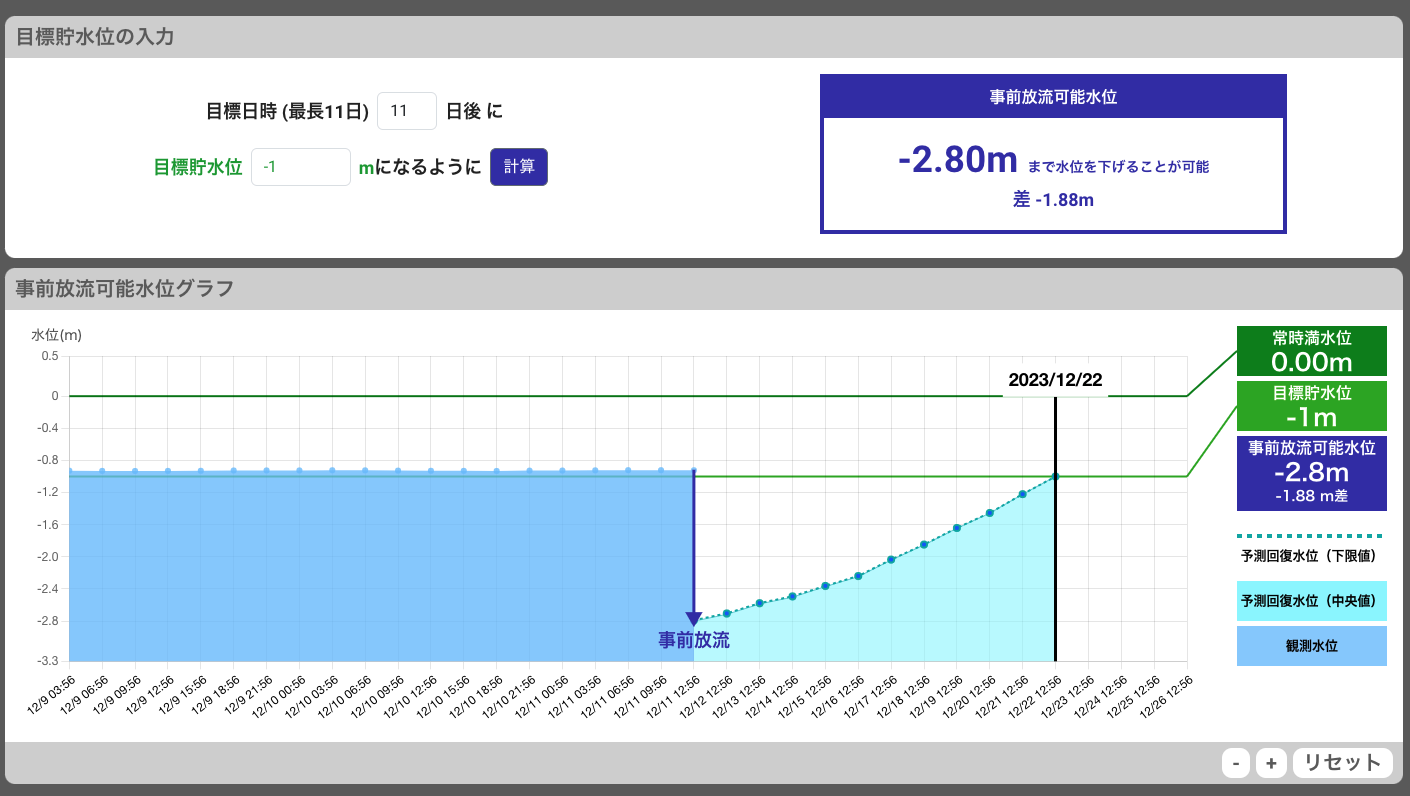Click the 目標貯水位の入力 panel header
Image resolution: width=1410 pixels, height=796 pixels.
(96, 37)
